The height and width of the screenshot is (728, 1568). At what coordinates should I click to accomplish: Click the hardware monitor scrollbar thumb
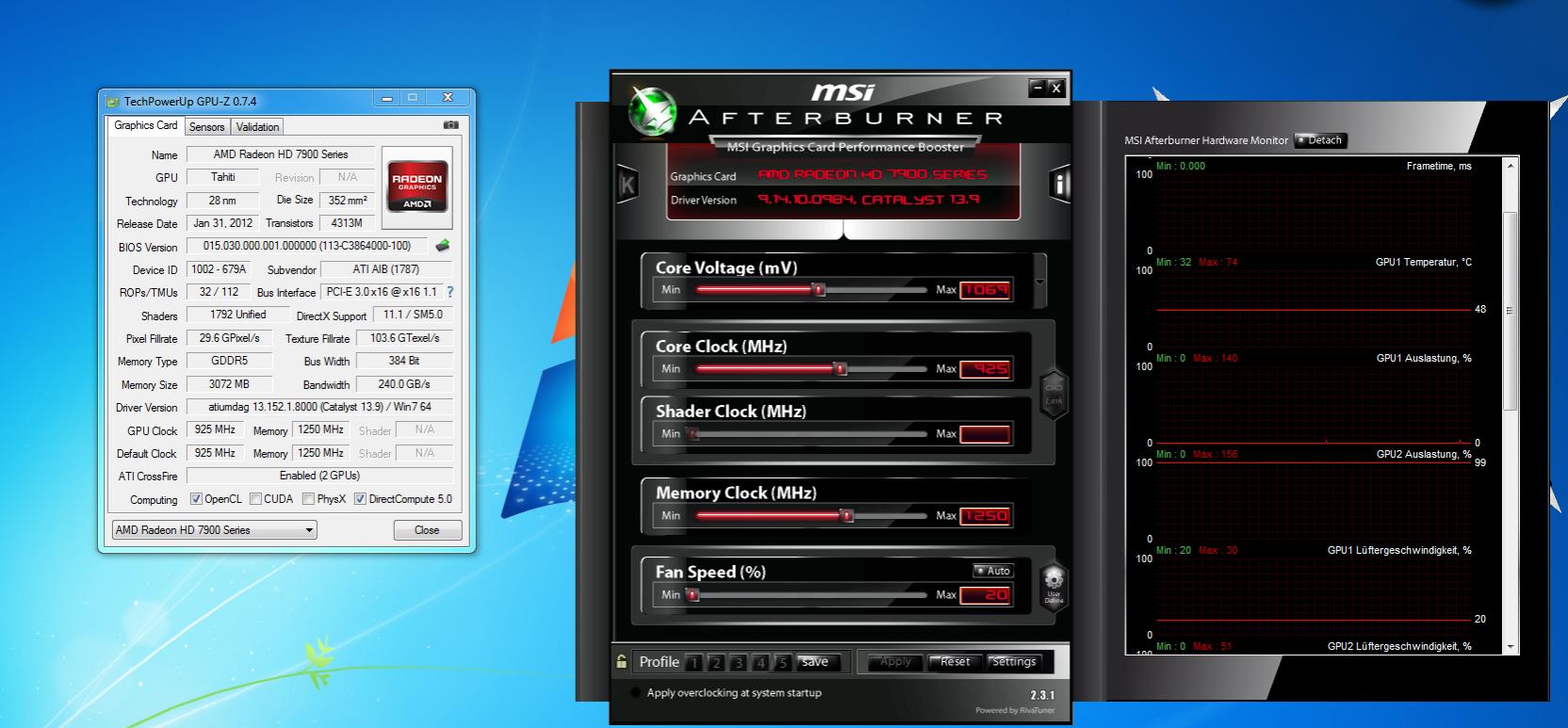[x=1511, y=310]
